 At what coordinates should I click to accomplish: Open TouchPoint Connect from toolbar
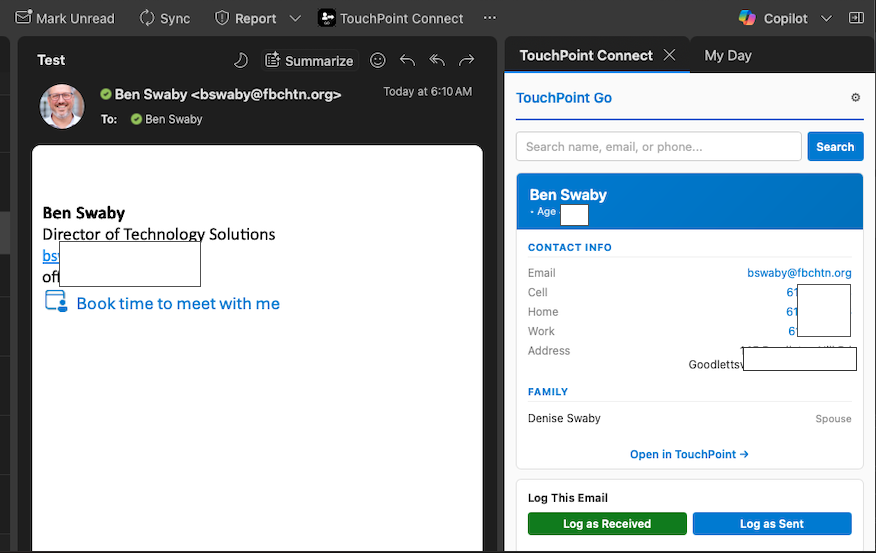(x=391, y=18)
